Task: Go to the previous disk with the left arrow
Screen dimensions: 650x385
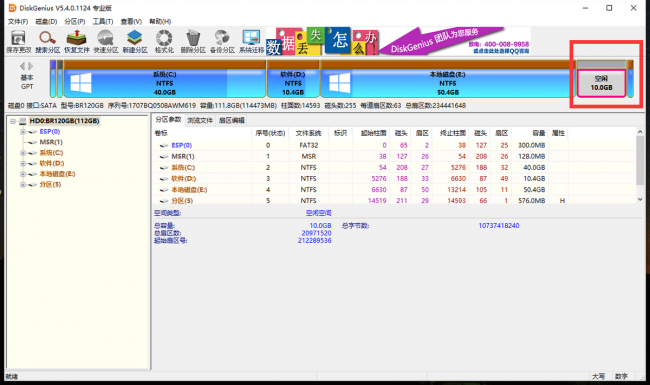Action: (22, 66)
